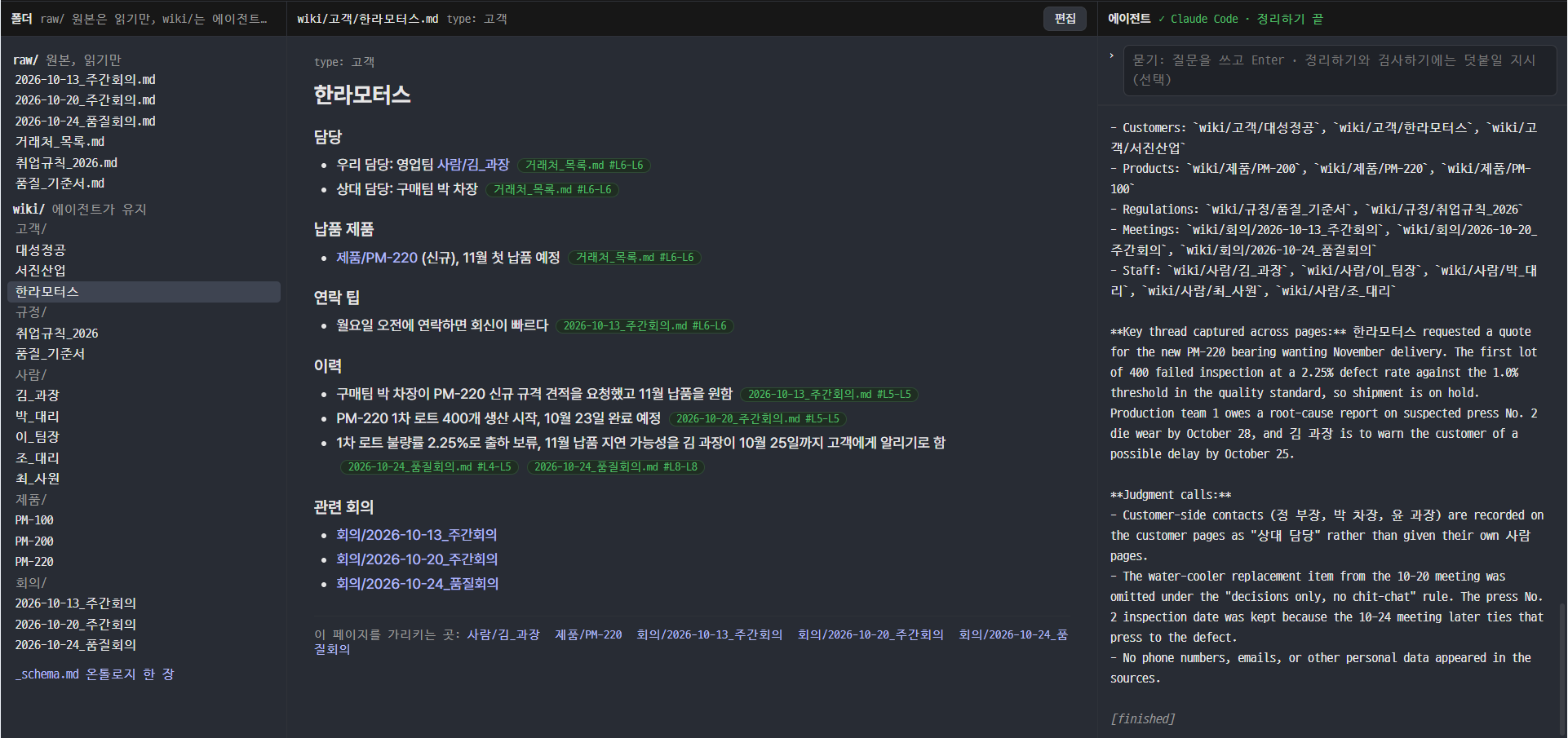
Task: Select the highlighted 한라모터스 sidebar entry
Action: (x=144, y=292)
